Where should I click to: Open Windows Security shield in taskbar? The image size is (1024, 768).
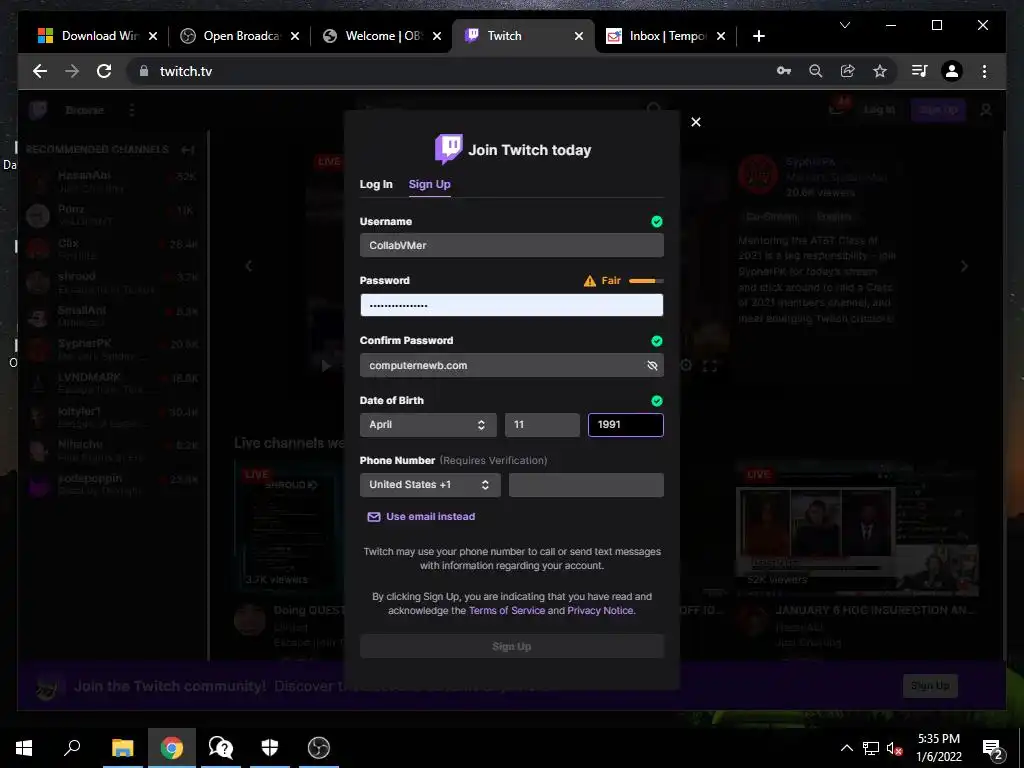click(x=270, y=748)
